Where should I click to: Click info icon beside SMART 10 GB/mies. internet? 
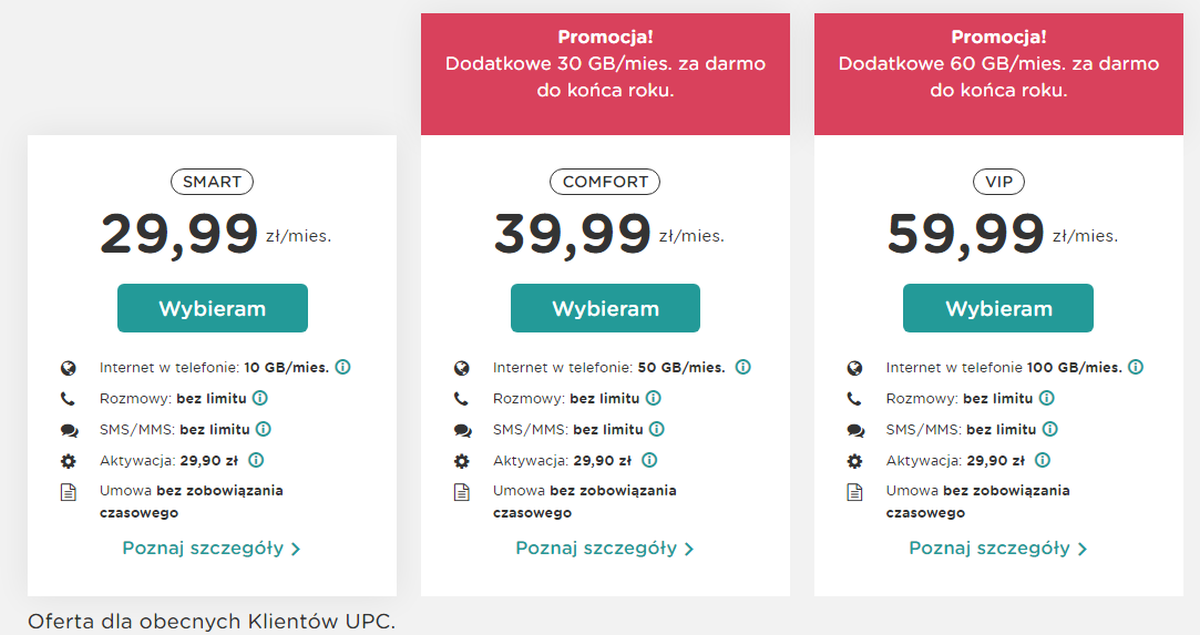(x=343, y=367)
